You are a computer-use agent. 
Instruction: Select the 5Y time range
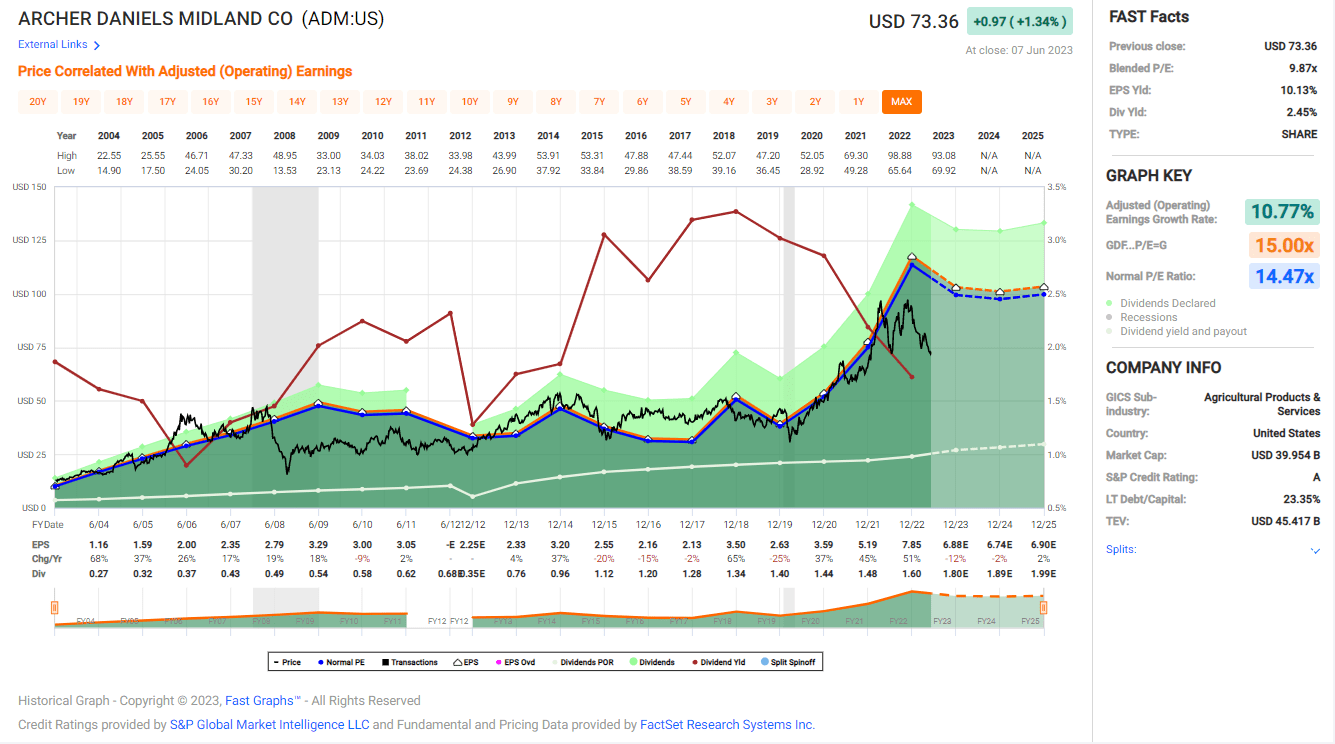tap(685, 102)
